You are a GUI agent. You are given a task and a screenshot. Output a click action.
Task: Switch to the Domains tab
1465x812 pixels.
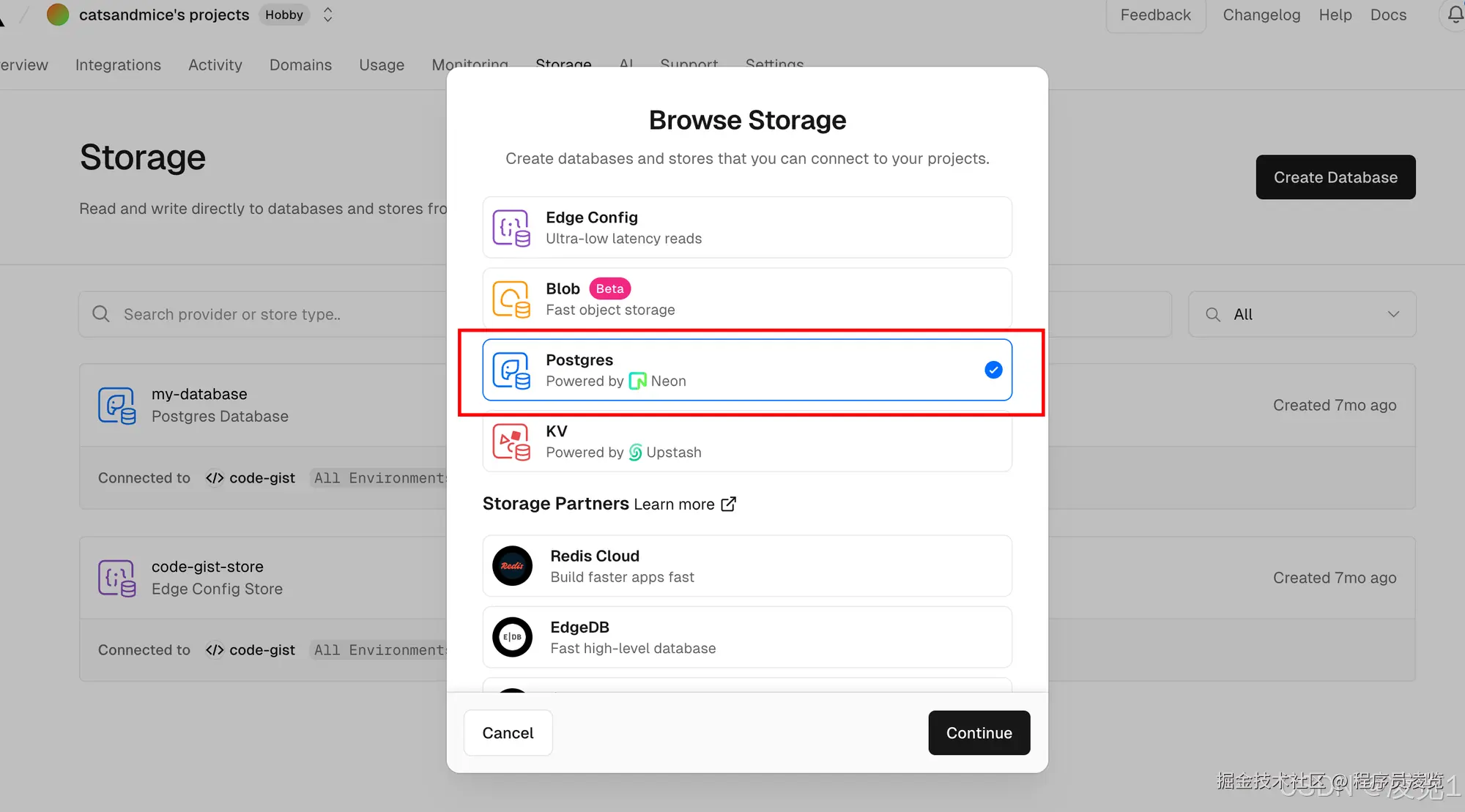[300, 64]
